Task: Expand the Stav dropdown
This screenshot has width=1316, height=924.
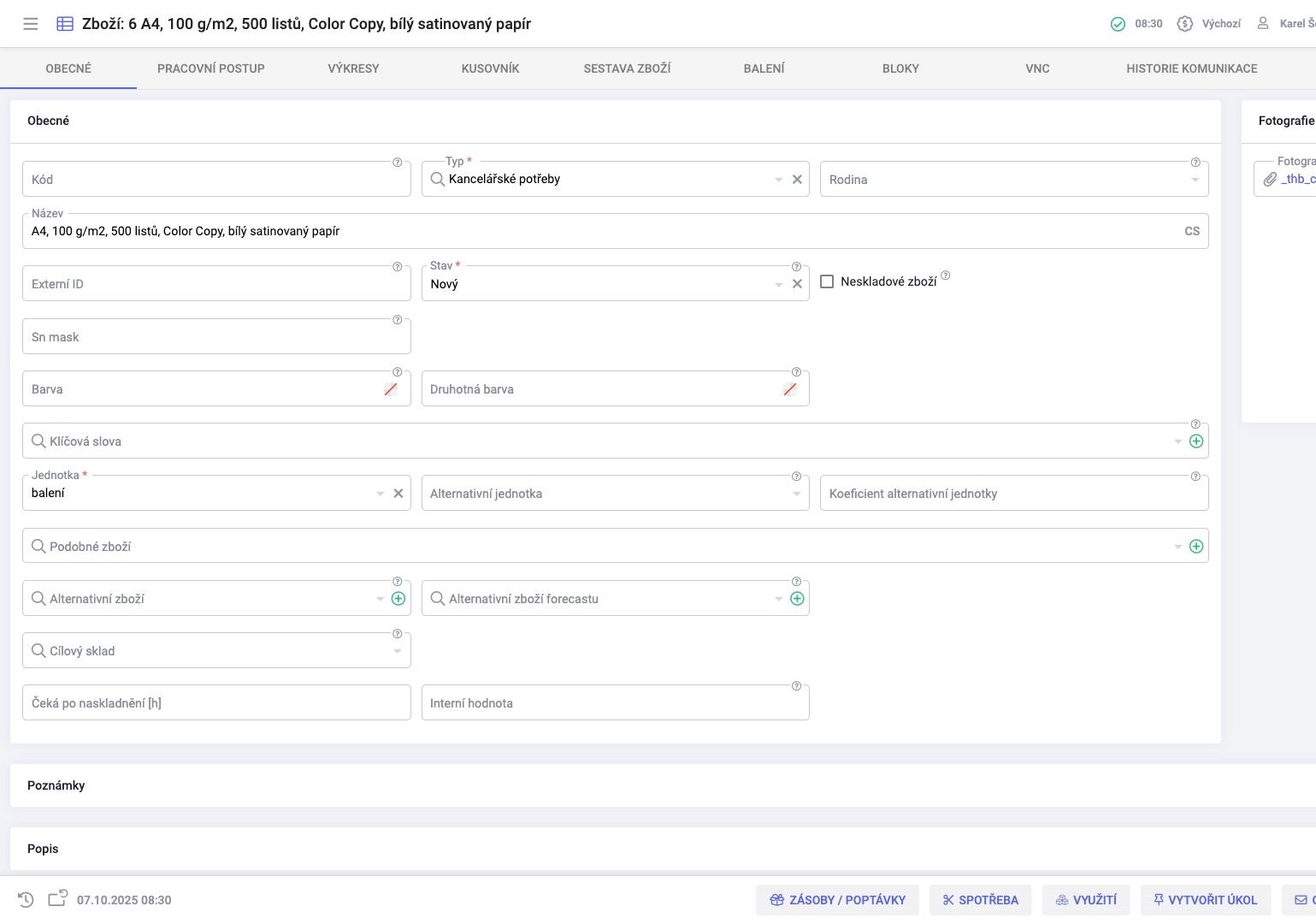Action: click(778, 285)
